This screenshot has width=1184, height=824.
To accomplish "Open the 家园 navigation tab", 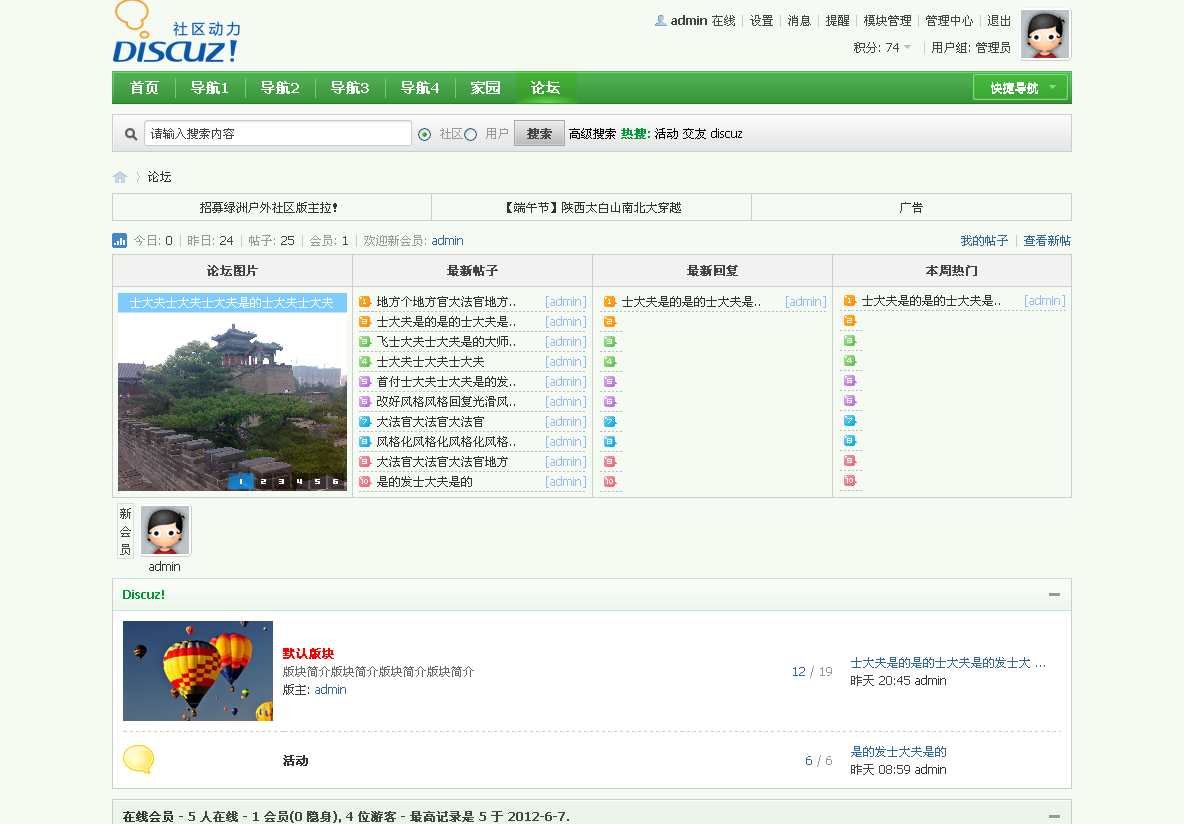I will pos(486,88).
